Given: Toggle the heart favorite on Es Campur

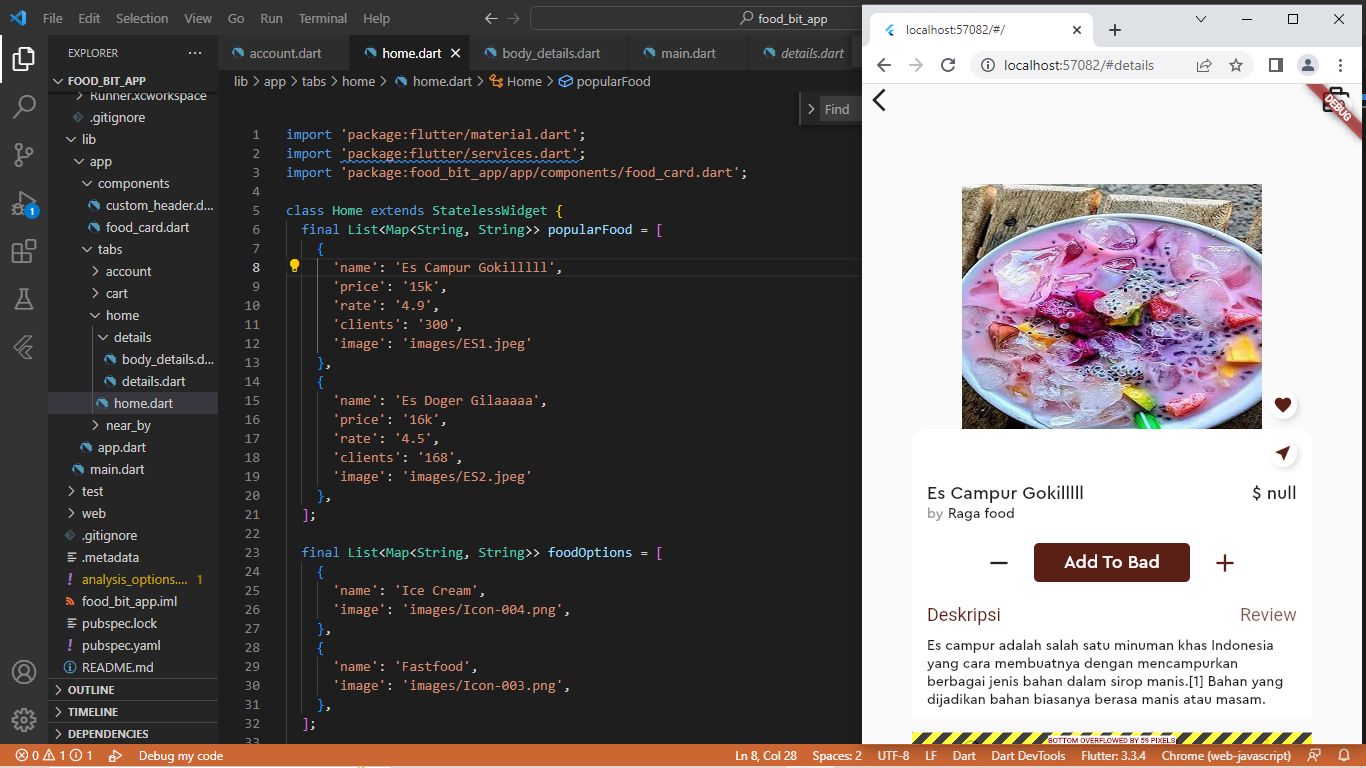Looking at the screenshot, I should click(1283, 405).
